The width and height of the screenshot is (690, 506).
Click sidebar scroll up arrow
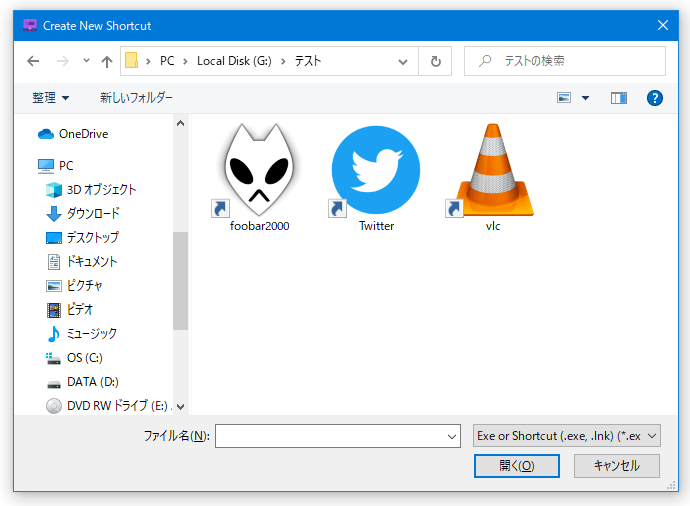[x=180, y=123]
